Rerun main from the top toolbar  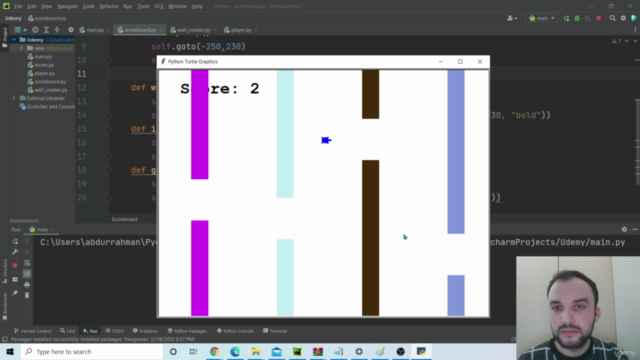(566, 18)
